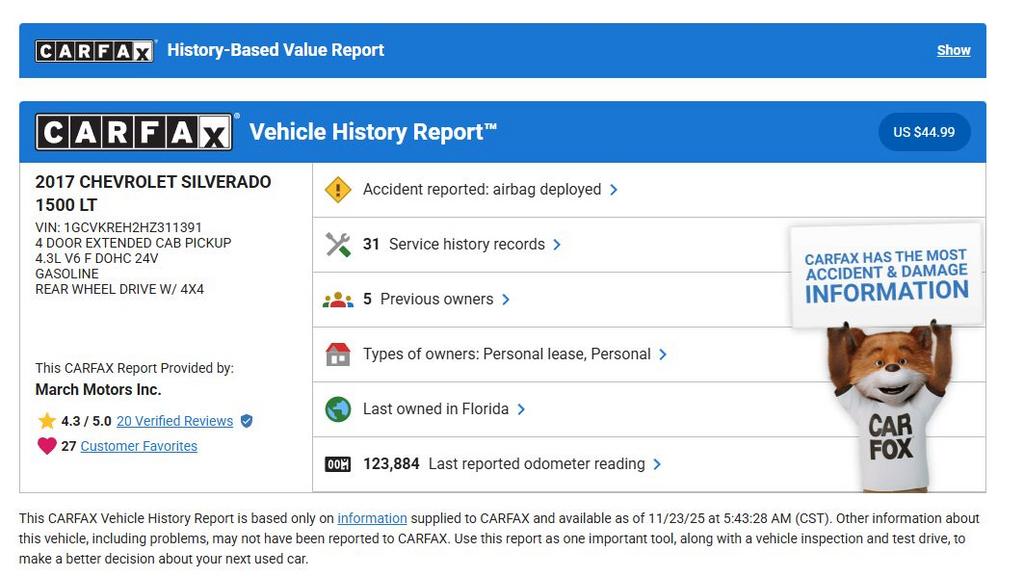Click the globe icon beside Last owned

[x=338, y=409]
